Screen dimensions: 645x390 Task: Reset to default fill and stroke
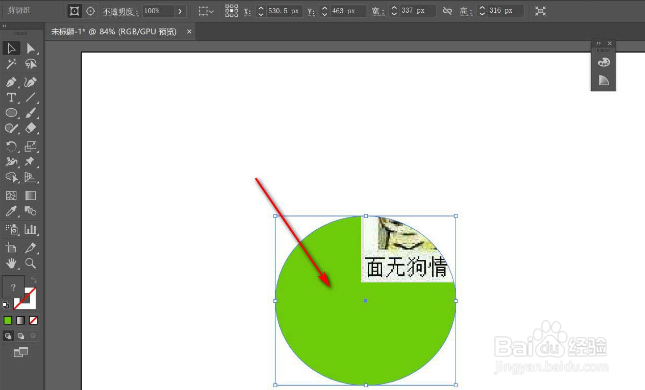6,305
